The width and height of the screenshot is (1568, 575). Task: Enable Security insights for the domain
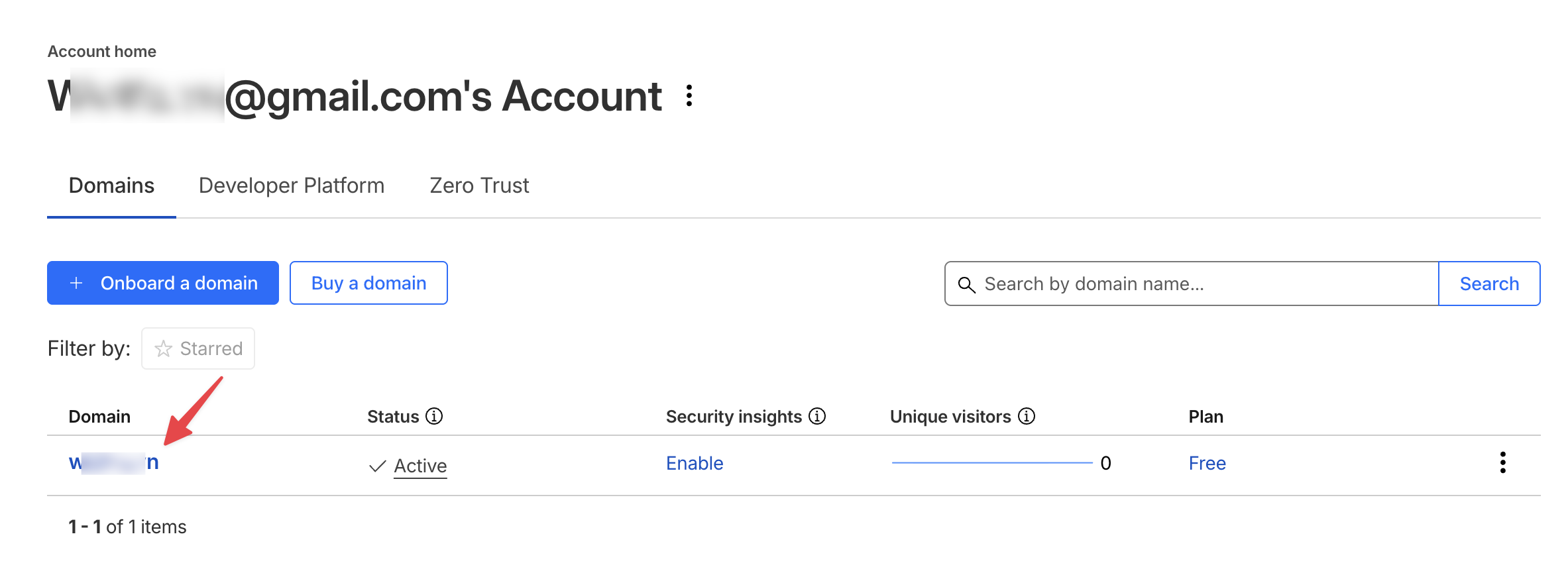coord(694,463)
